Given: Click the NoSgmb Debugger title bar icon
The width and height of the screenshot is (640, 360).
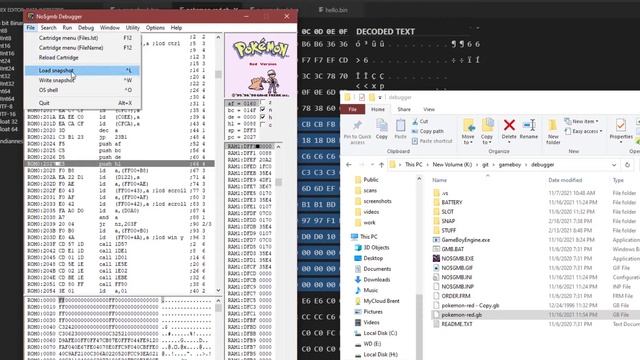Looking at the screenshot, I should point(31,17).
